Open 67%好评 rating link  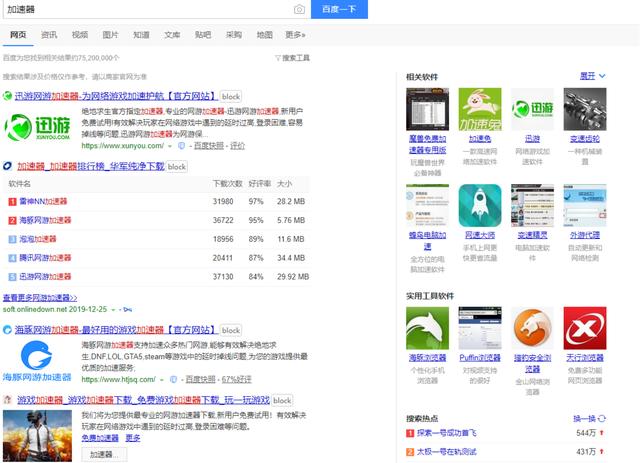coord(236,379)
